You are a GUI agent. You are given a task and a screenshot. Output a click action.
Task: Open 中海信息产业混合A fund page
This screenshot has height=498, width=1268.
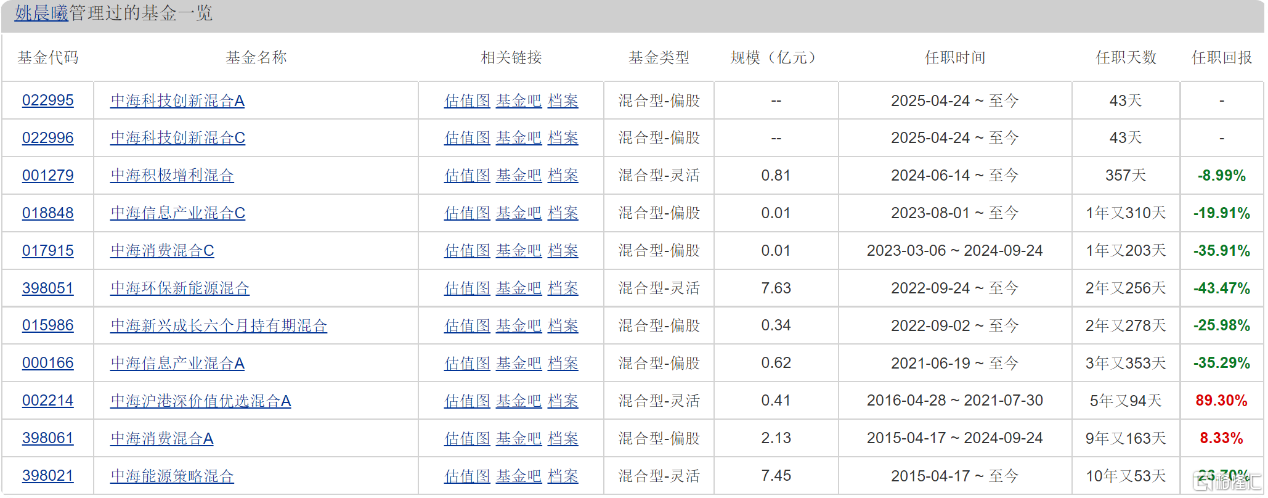click(x=178, y=364)
